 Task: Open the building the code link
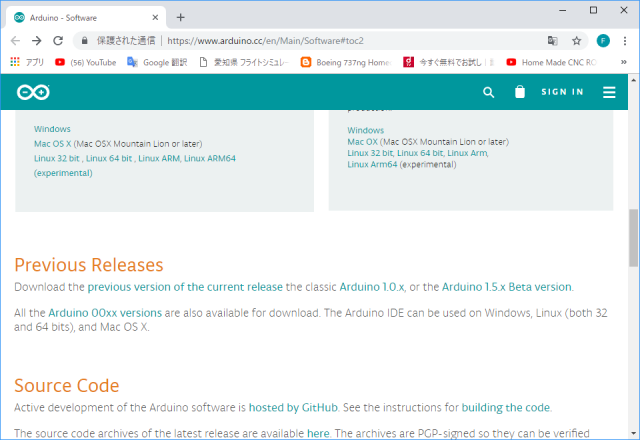point(506,408)
